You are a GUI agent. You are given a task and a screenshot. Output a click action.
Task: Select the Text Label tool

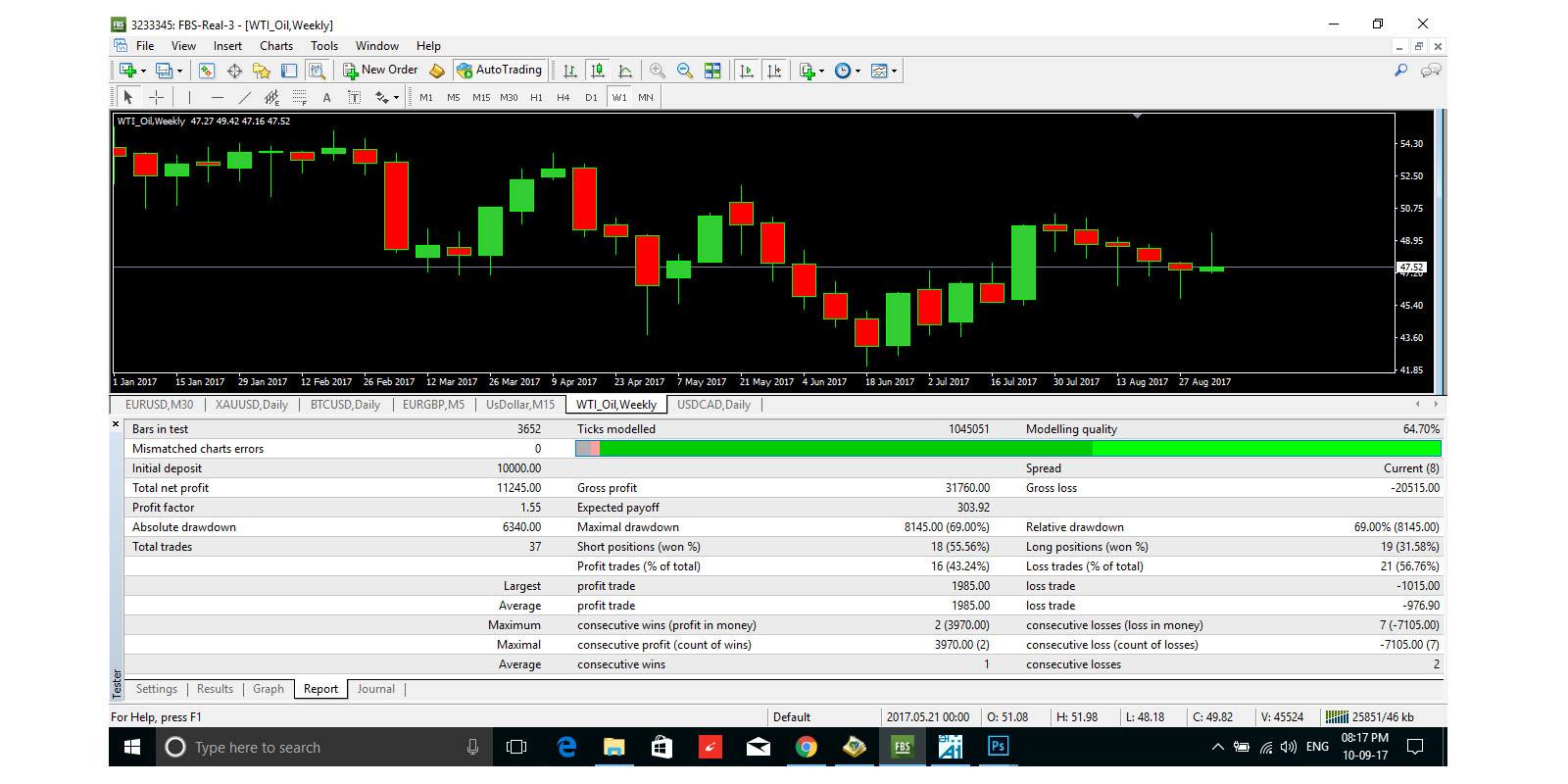[x=354, y=97]
